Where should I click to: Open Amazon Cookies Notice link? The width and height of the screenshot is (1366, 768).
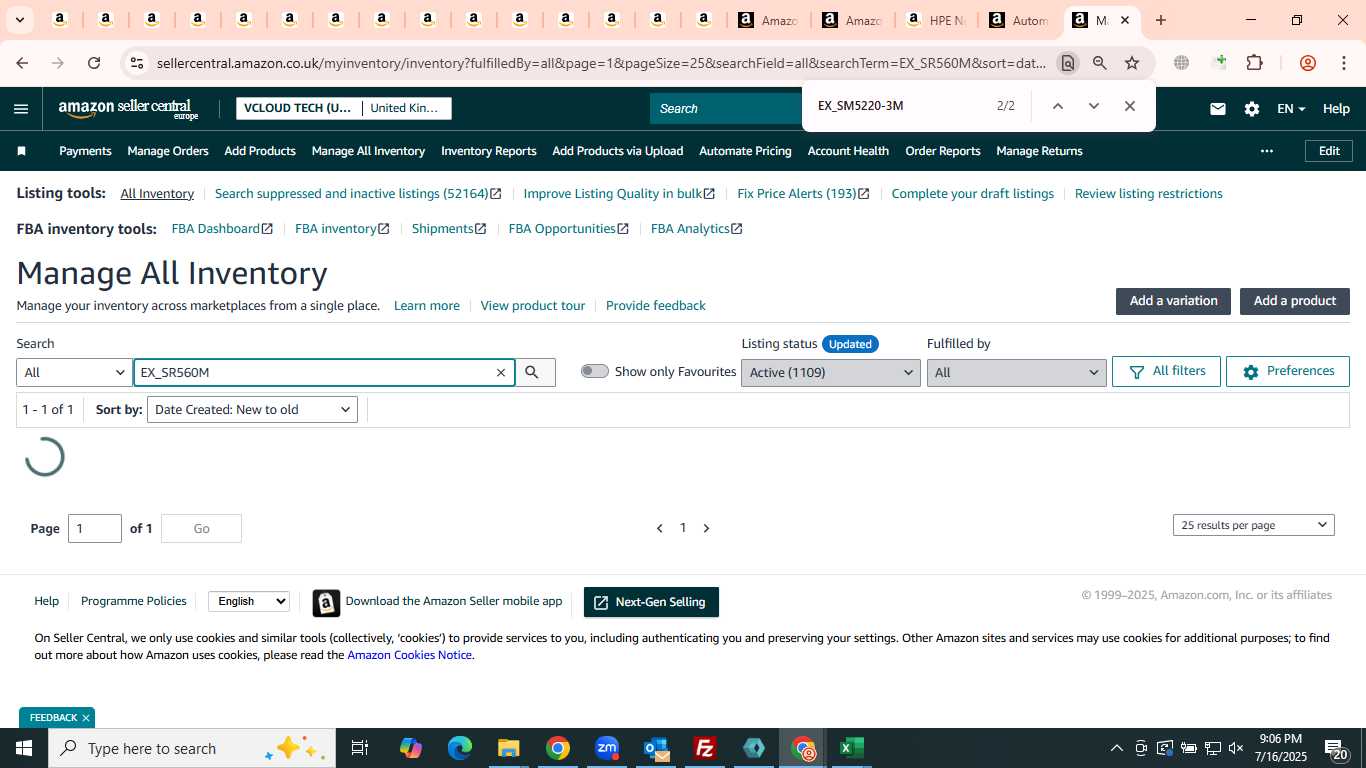pos(409,655)
